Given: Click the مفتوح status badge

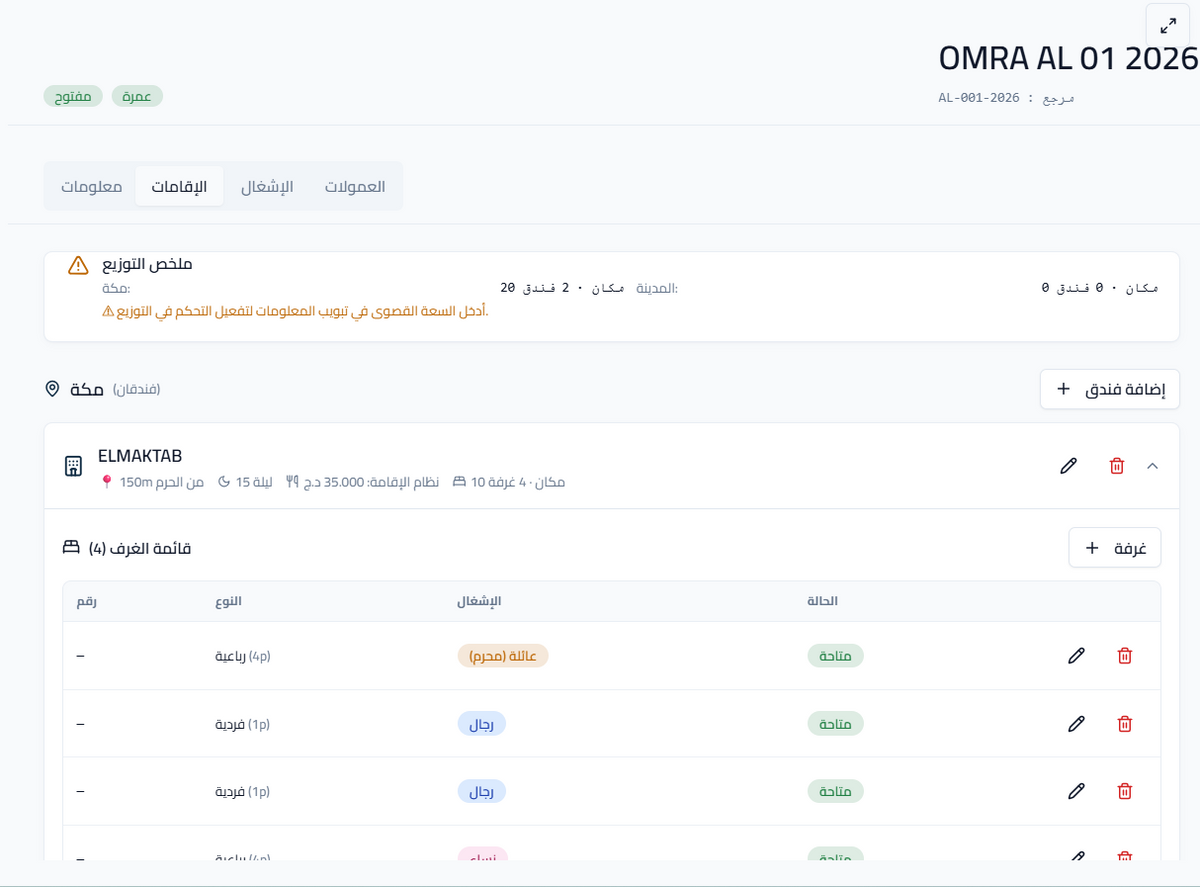Looking at the screenshot, I should (73, 96).
